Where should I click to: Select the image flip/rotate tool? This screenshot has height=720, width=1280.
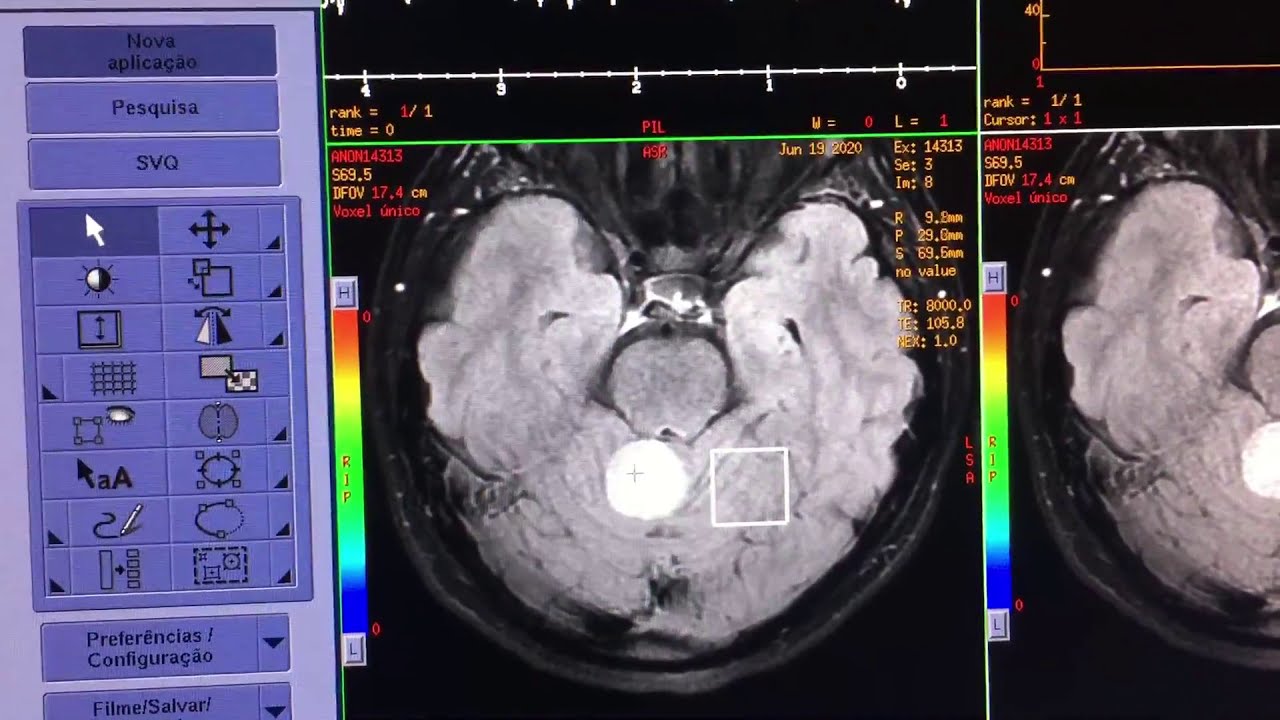(211, 328)
